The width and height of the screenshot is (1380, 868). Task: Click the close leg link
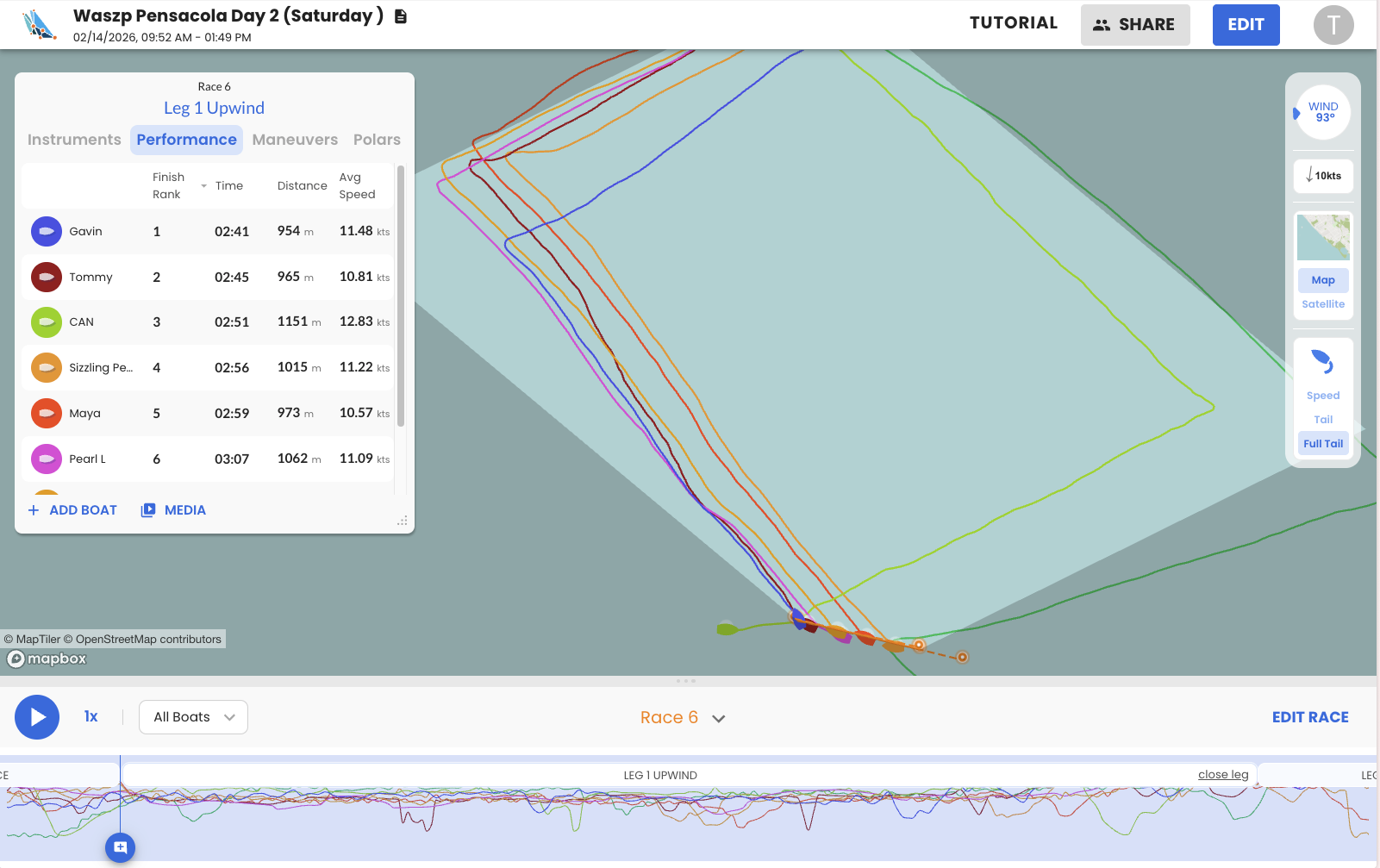tap(1222, 775)
